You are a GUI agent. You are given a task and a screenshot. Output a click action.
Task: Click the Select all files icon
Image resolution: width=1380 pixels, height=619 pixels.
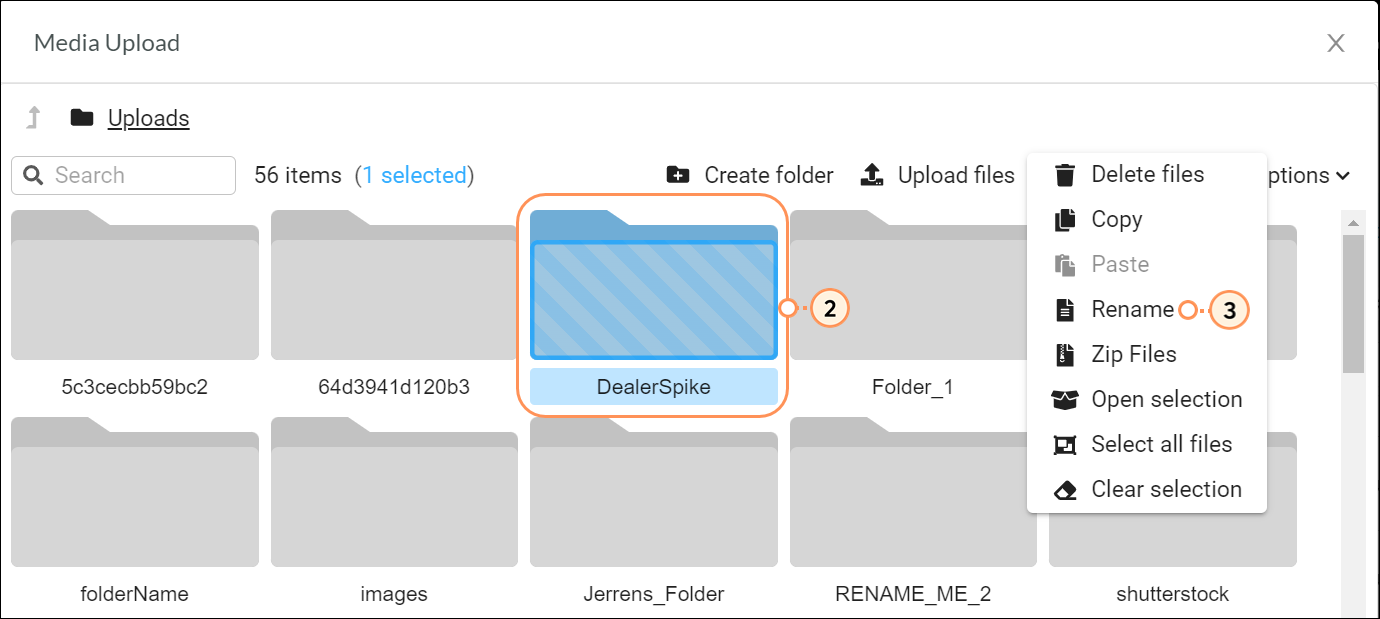[1065, 445]
